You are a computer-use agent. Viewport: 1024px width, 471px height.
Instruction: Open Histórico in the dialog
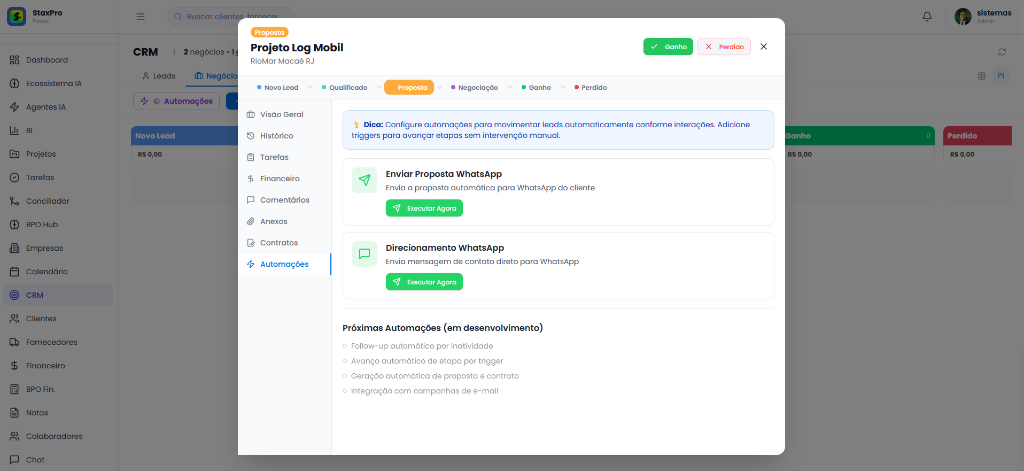pos(285,136)
